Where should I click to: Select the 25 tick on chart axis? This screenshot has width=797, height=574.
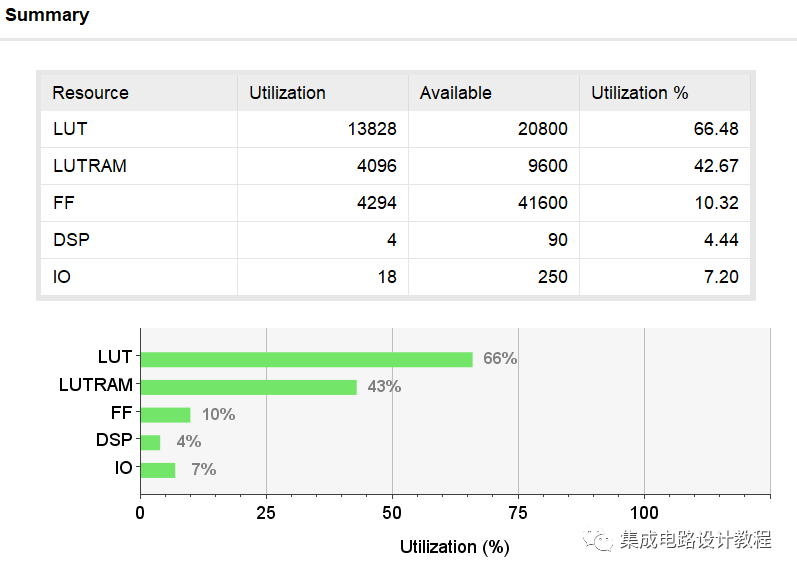(x=266, y=513)
